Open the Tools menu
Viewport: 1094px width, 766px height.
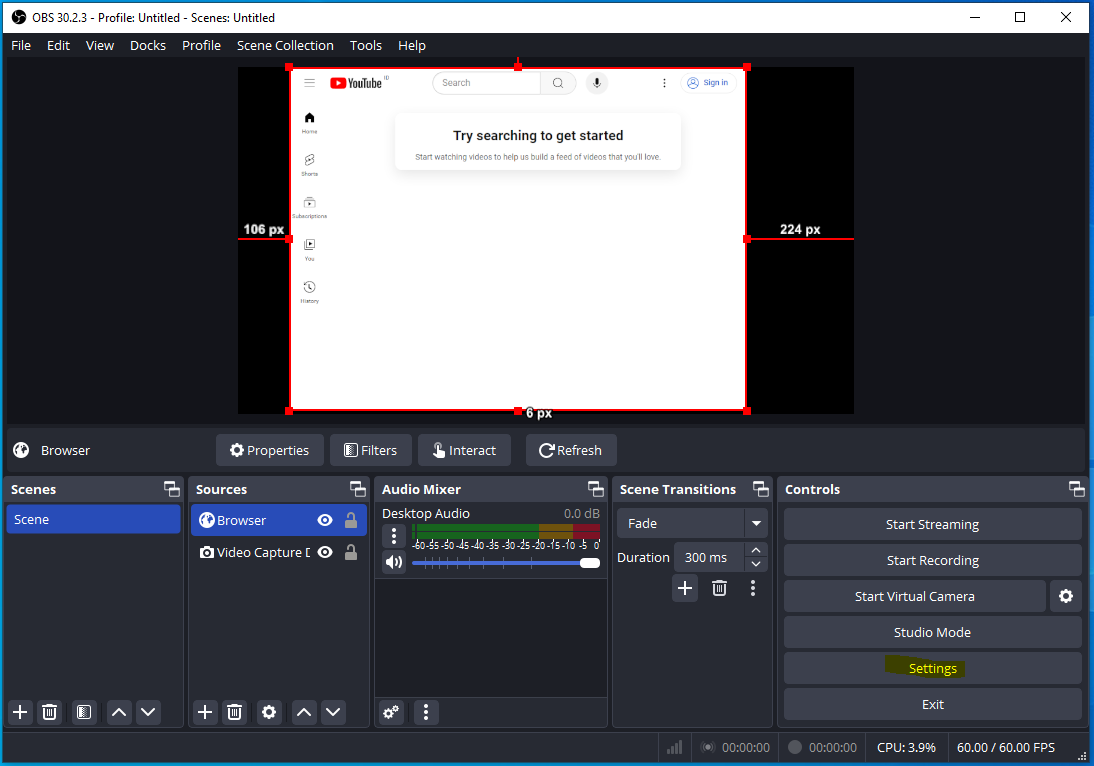coord(366,45)
